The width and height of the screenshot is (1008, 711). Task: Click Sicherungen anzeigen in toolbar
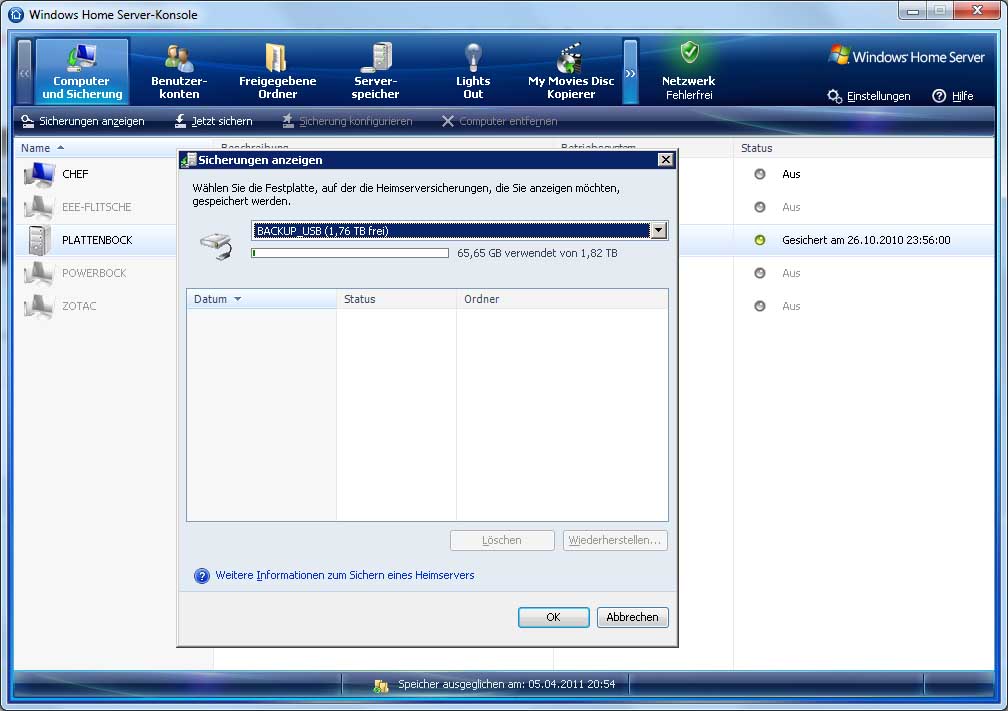(x=83, y=121)
